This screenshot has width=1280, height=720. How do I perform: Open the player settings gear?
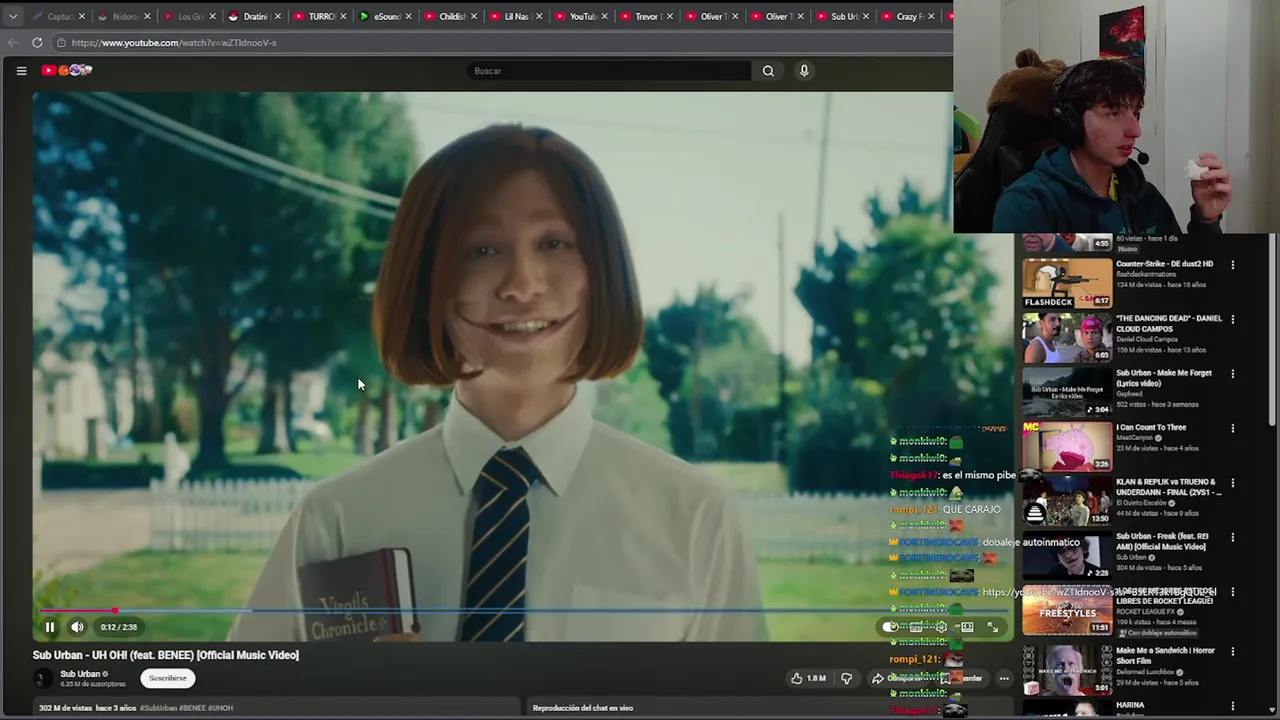(x=941, y=627)
